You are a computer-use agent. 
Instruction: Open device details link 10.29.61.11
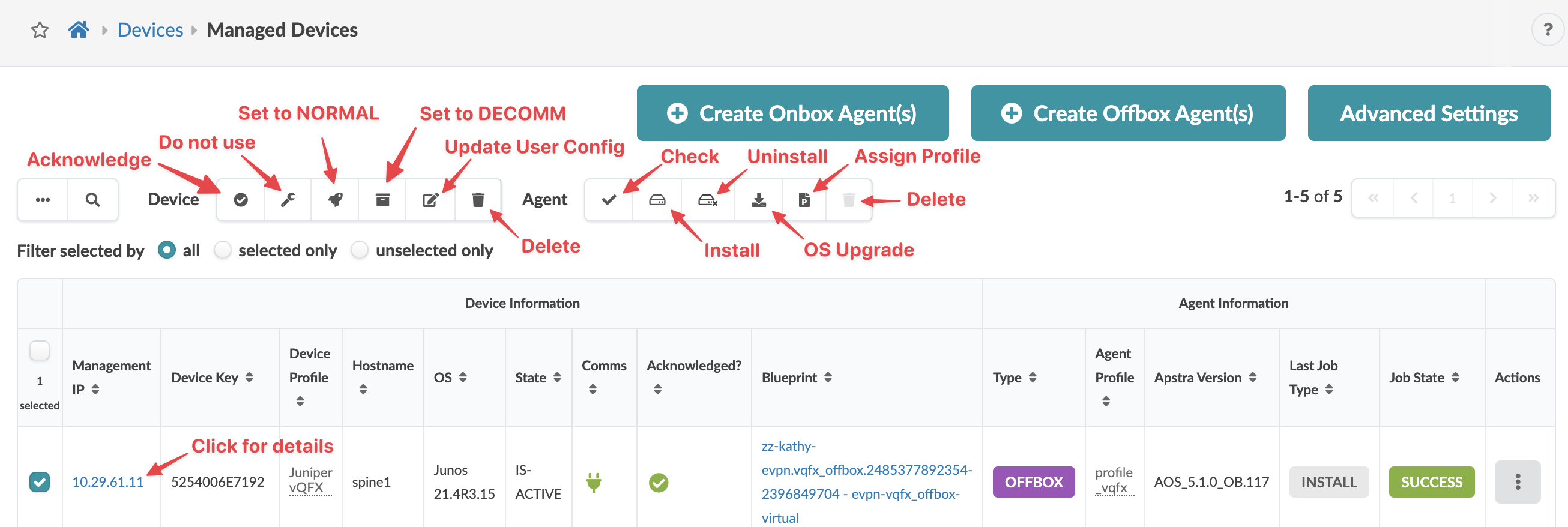coord(107,481)
